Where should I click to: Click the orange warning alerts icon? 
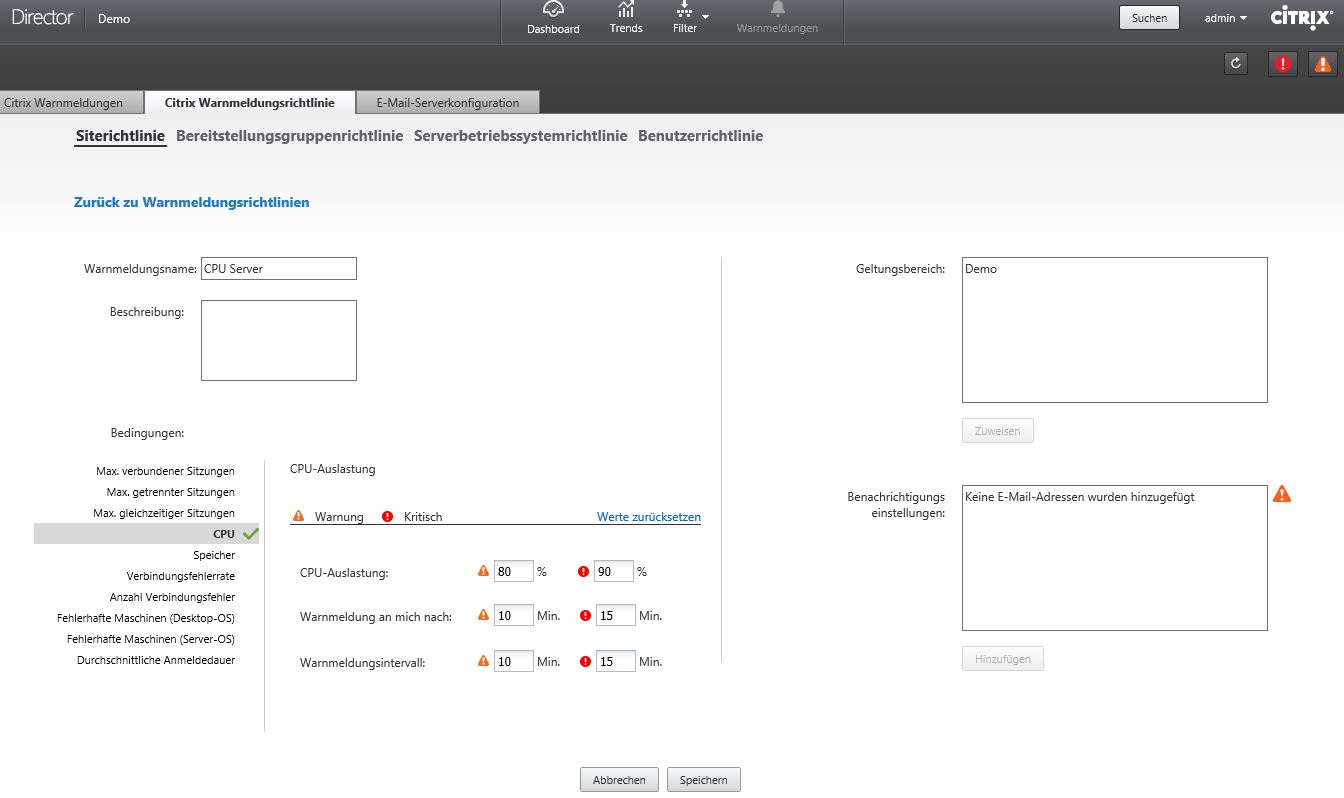pos(1322,63)
